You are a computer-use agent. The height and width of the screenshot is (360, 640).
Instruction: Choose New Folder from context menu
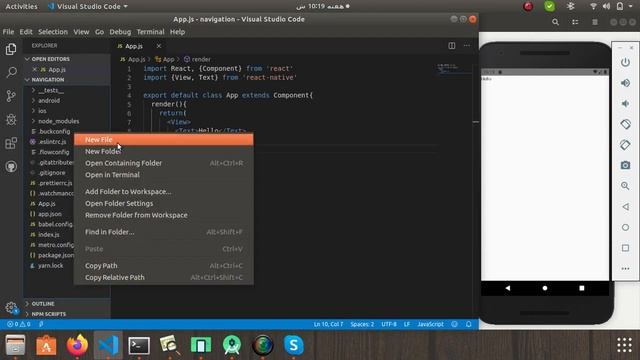pyautogui.click(x=163, y=151)
